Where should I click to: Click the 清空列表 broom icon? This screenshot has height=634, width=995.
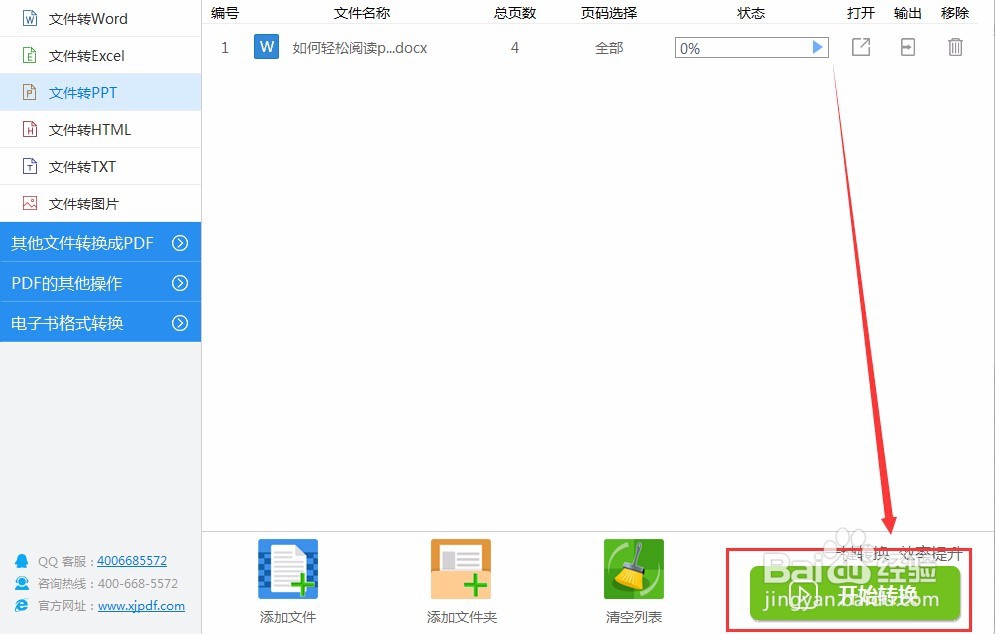[633, 567]
